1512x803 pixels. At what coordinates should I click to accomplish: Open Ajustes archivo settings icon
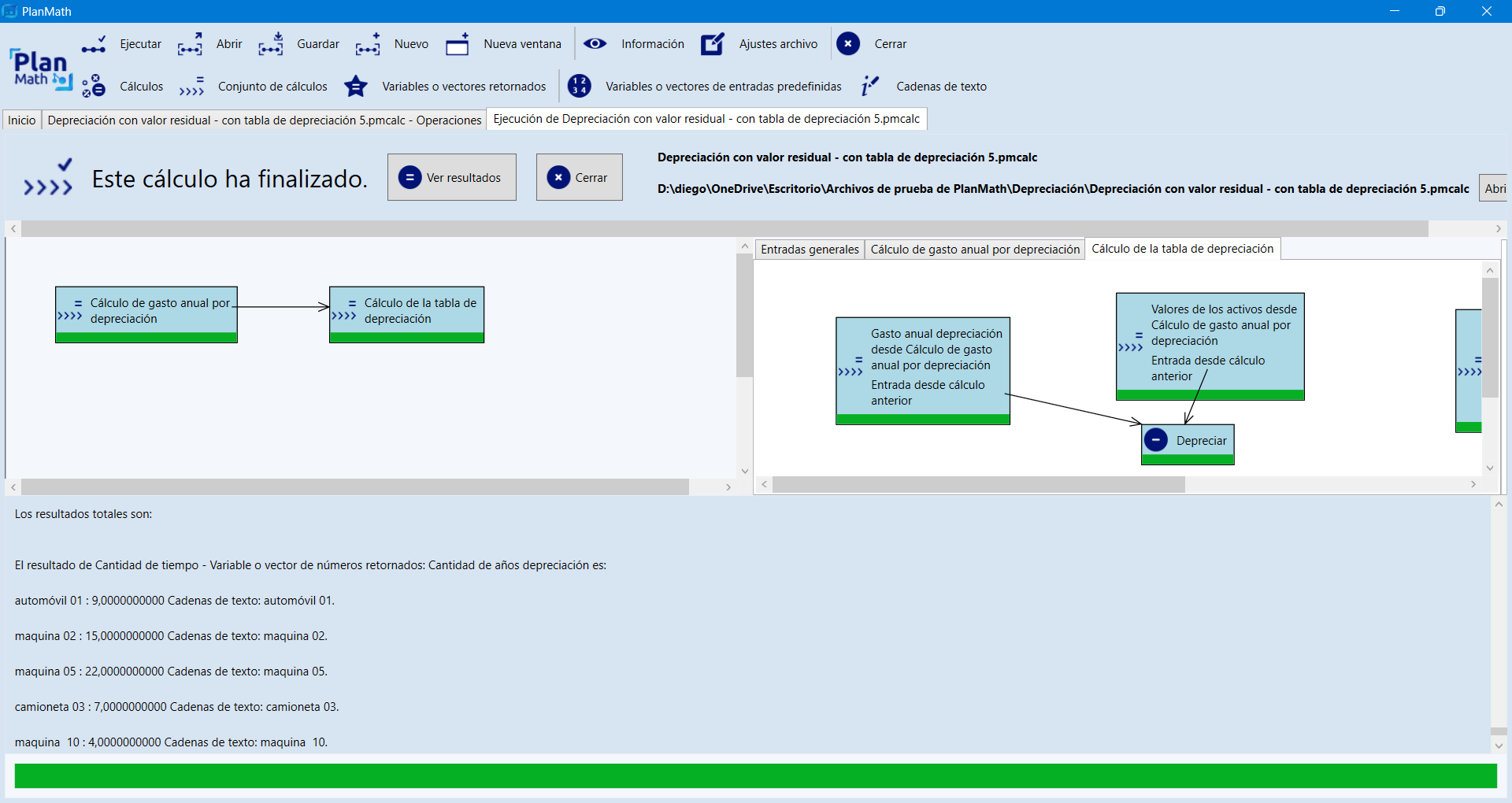pos(713,45)
